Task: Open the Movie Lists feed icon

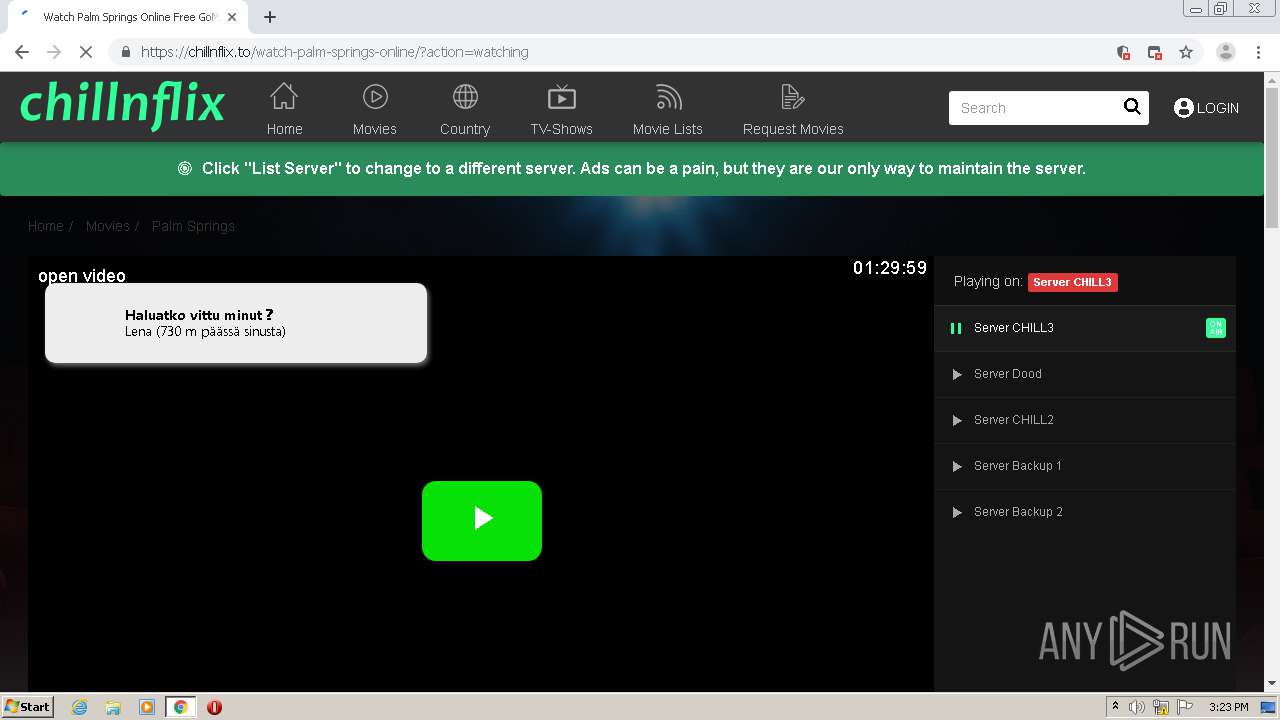Action: [x=668, y=97]
